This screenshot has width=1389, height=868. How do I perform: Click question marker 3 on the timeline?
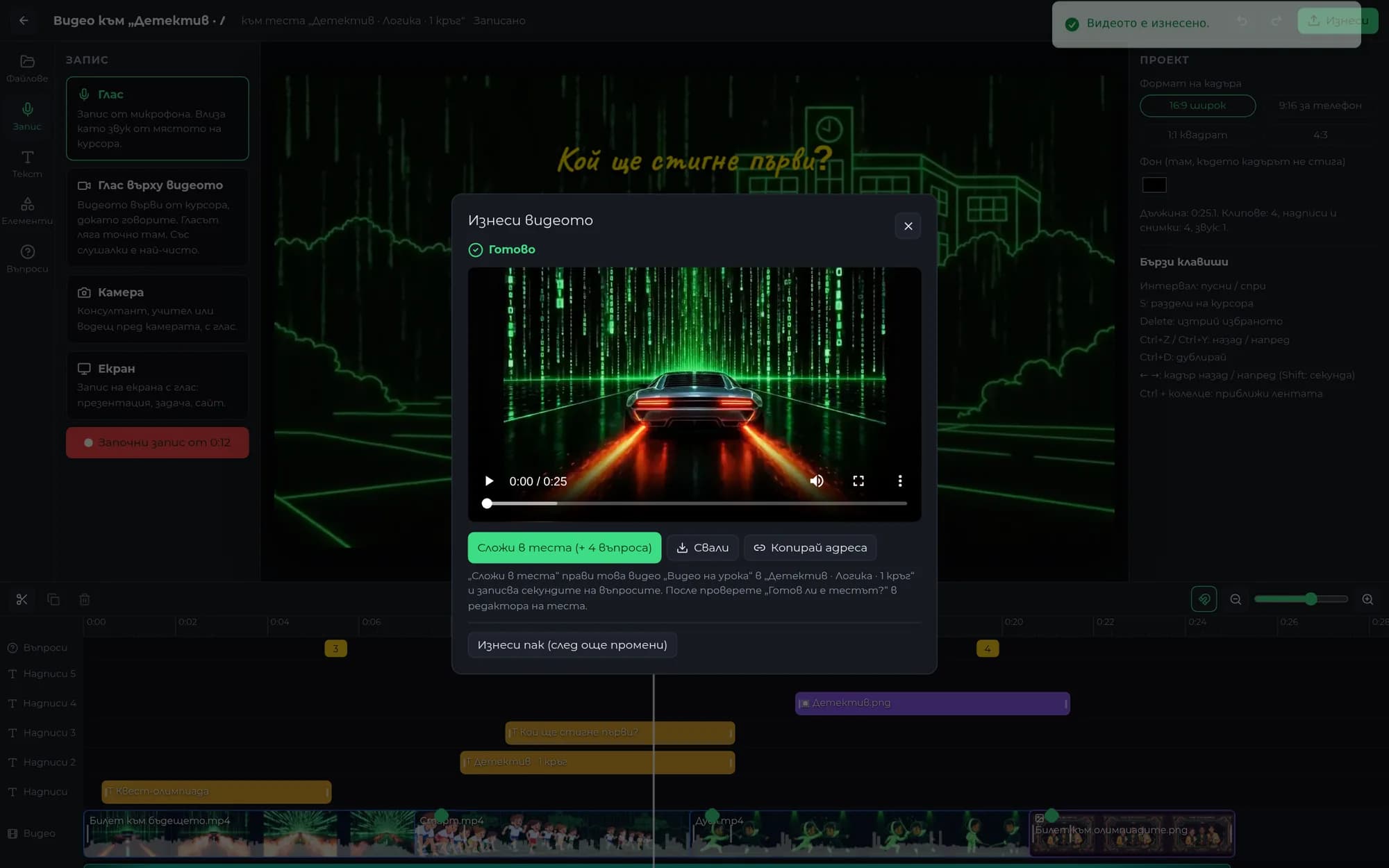pos(335,649)
